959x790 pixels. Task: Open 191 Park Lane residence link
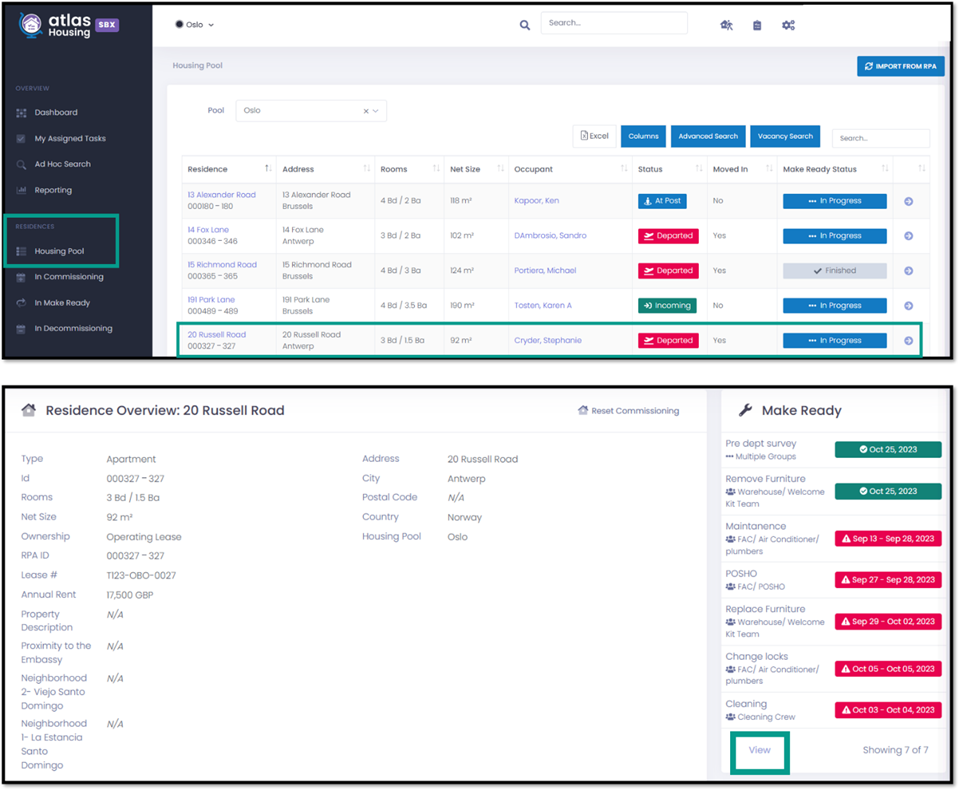(211, 300)
